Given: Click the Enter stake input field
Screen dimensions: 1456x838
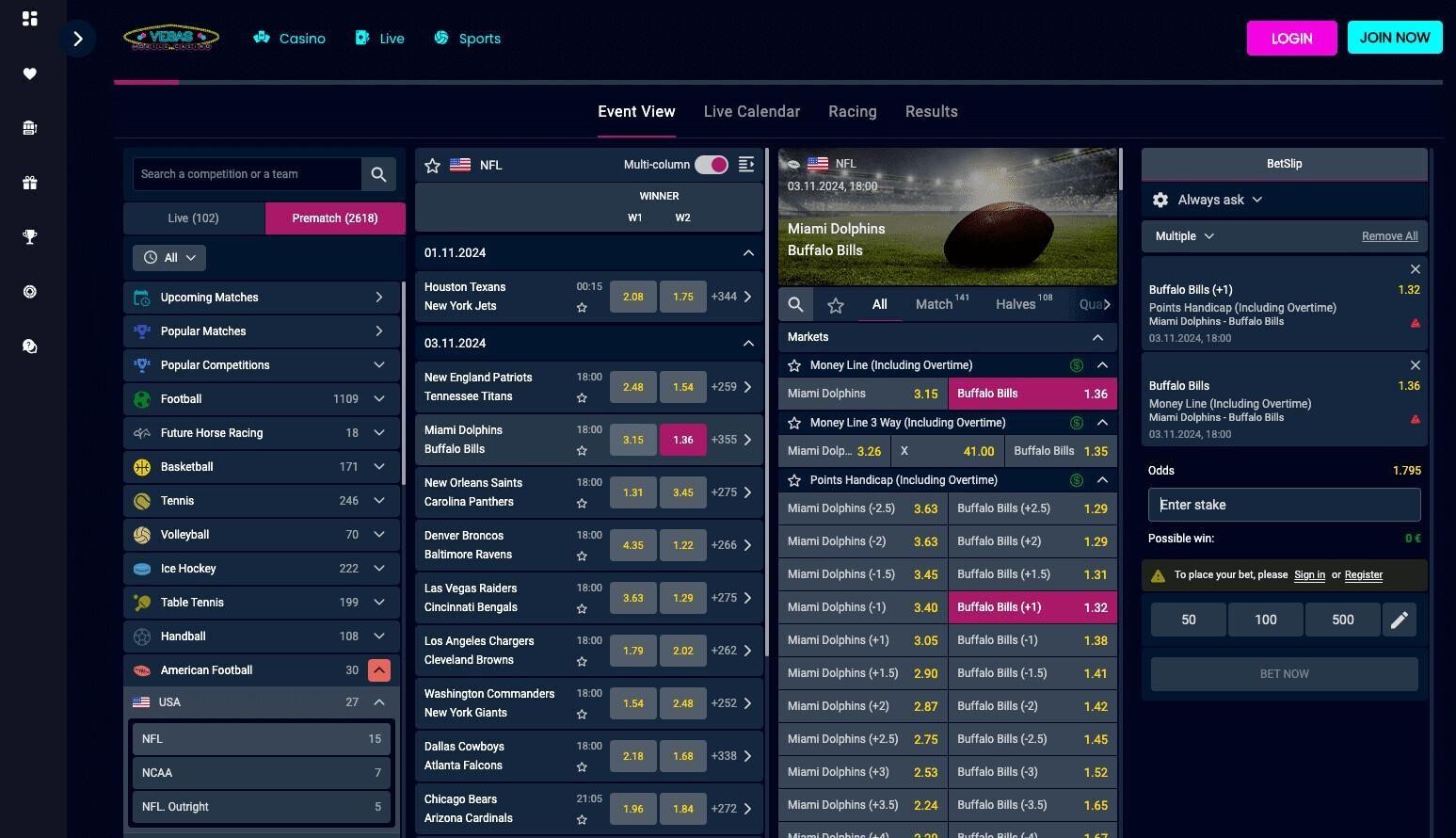Looking at the screenshot, I should [x=1284, y=505].
